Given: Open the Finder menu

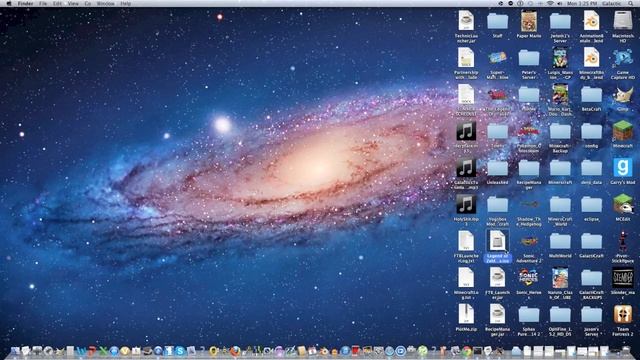Looking at the screenshot, I should [26, 3].
